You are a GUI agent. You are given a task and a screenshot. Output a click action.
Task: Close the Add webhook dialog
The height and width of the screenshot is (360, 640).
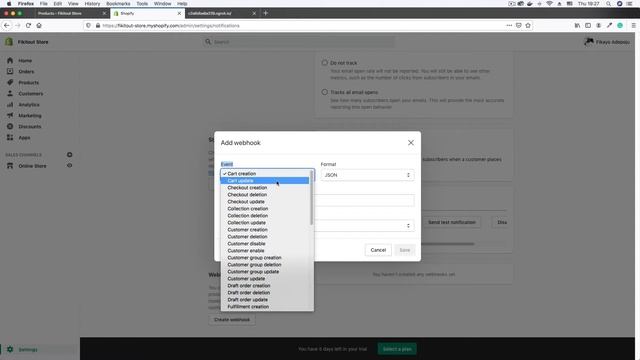411,142
